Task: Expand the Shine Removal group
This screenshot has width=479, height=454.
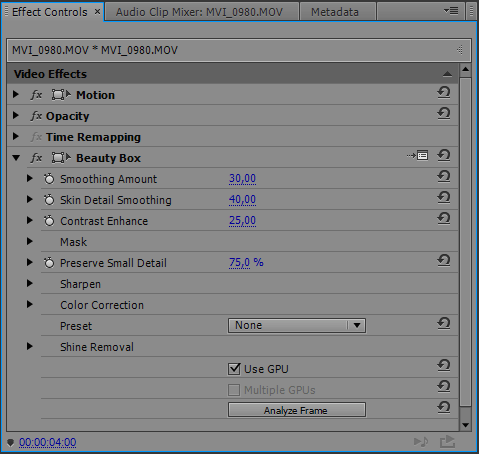Action: (x=30, y=347)
